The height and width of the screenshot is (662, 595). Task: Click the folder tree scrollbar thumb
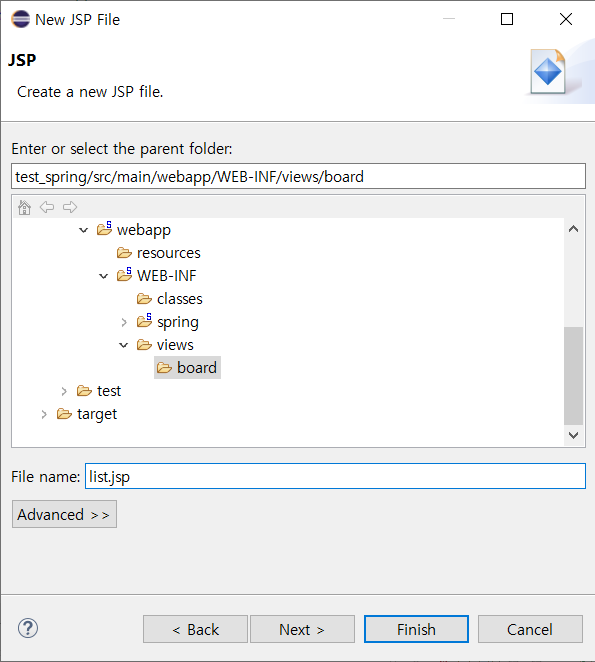573,375
